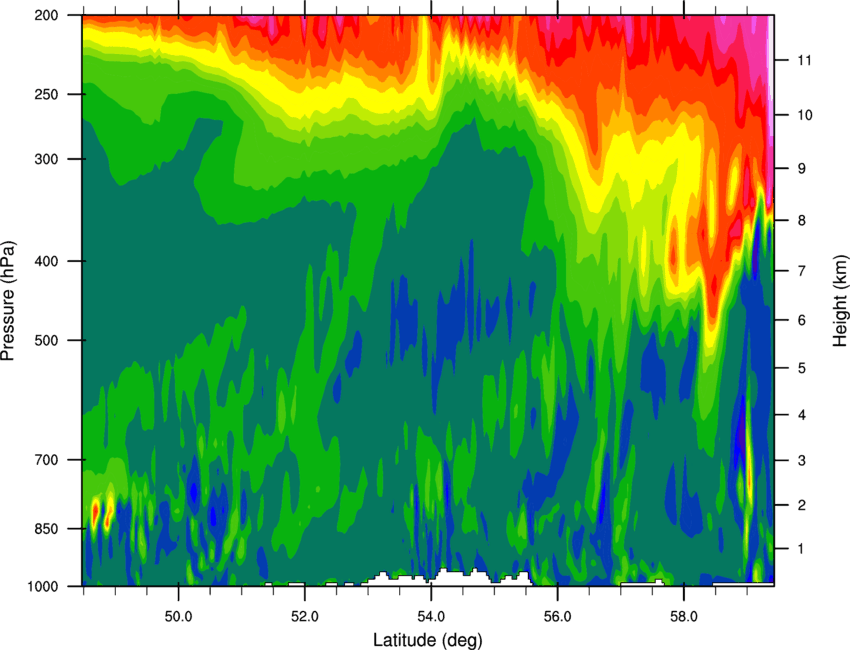Click the 2 km height label
The height and width of the screenshot is (650, 850).
[x=802, y=505]
